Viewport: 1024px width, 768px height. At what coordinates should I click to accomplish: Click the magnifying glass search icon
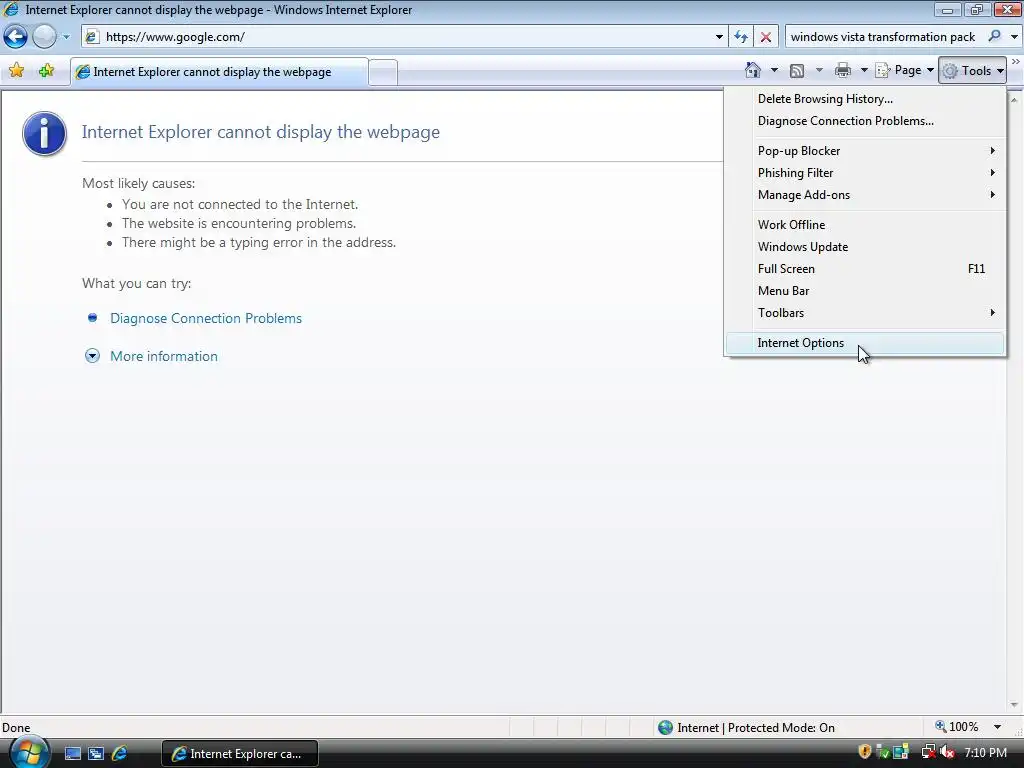pyautogui.click(x=994, y=36)
